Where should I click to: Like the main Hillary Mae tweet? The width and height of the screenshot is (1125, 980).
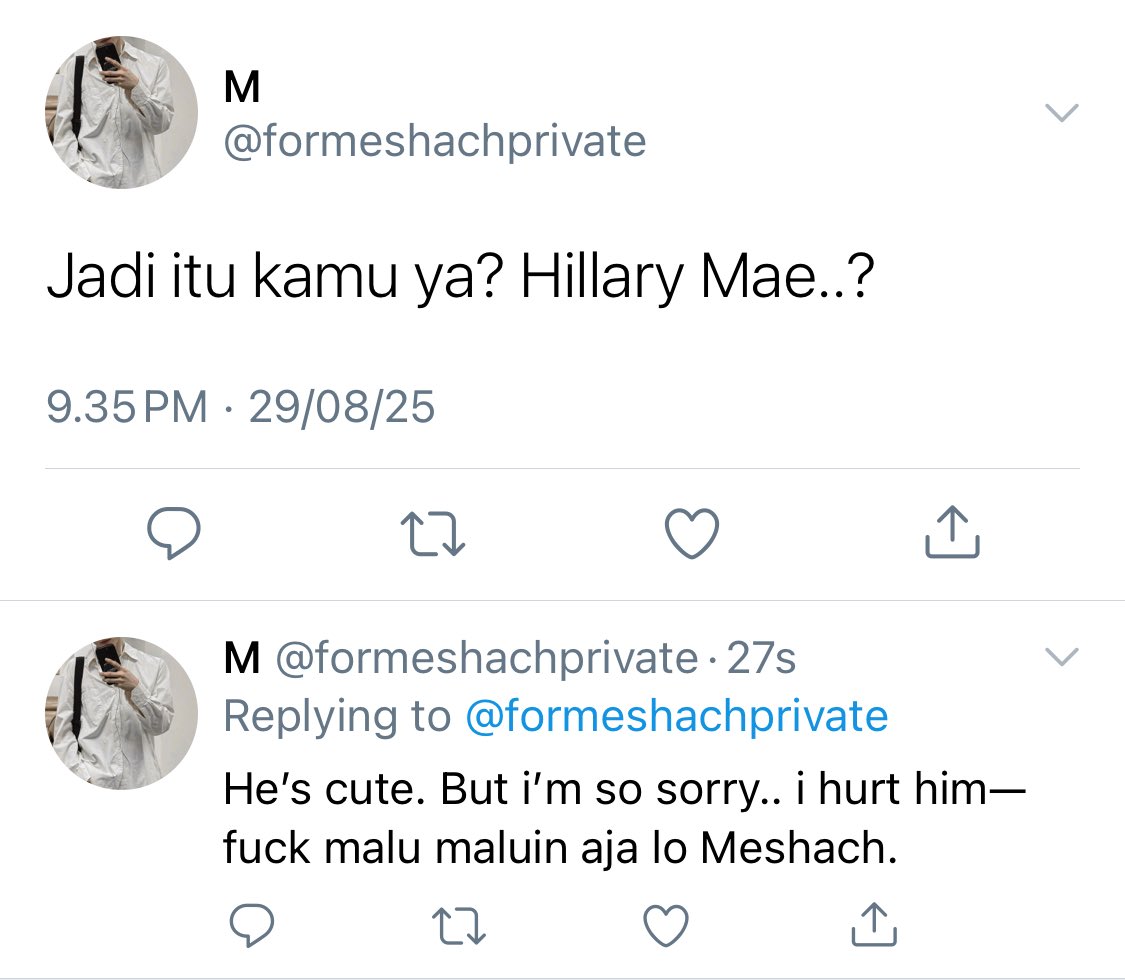point(692,533)
